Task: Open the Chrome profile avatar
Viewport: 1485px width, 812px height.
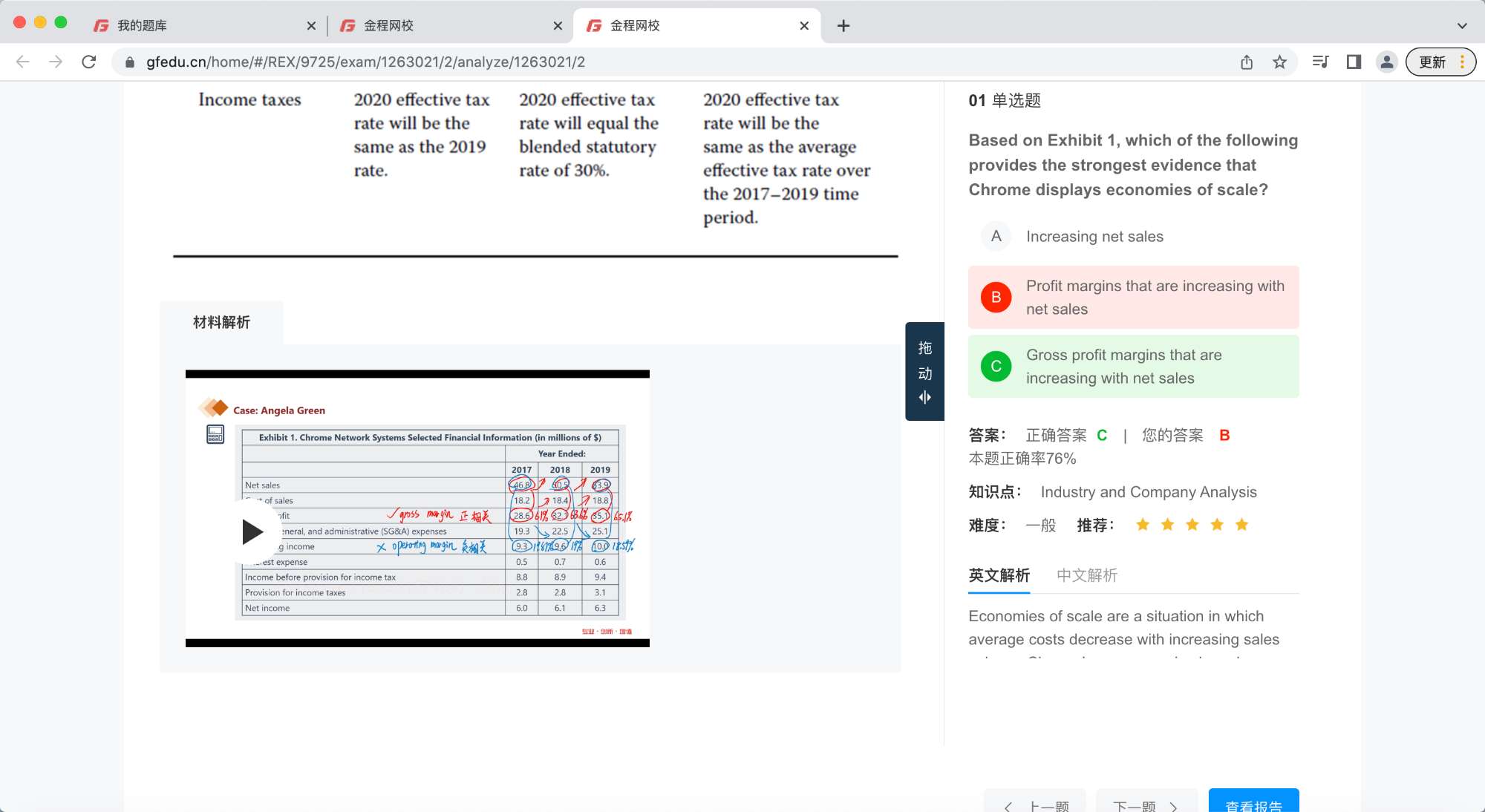Action: [1386, 62]
